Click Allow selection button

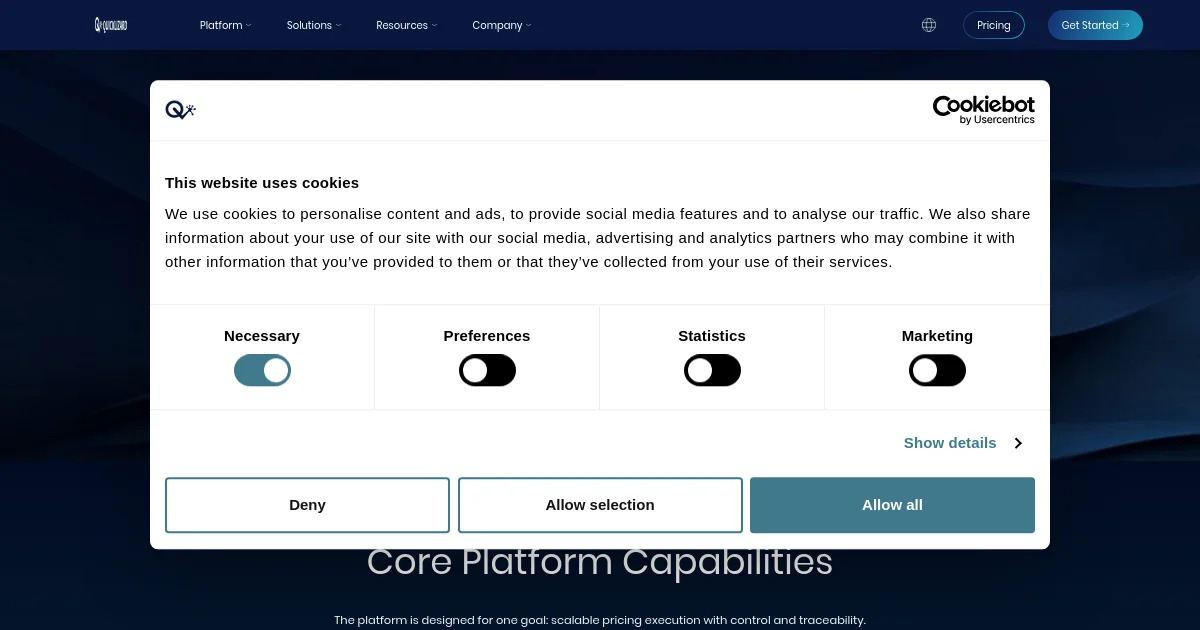pos(600,505)
